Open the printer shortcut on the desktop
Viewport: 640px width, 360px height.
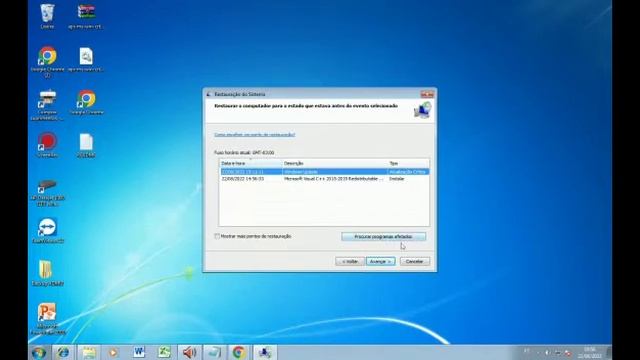click(x=47, y=105)
